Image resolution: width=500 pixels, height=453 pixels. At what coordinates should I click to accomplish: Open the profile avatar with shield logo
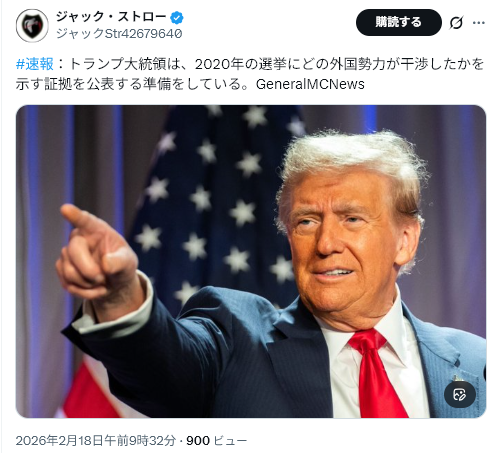click(32, 25)
